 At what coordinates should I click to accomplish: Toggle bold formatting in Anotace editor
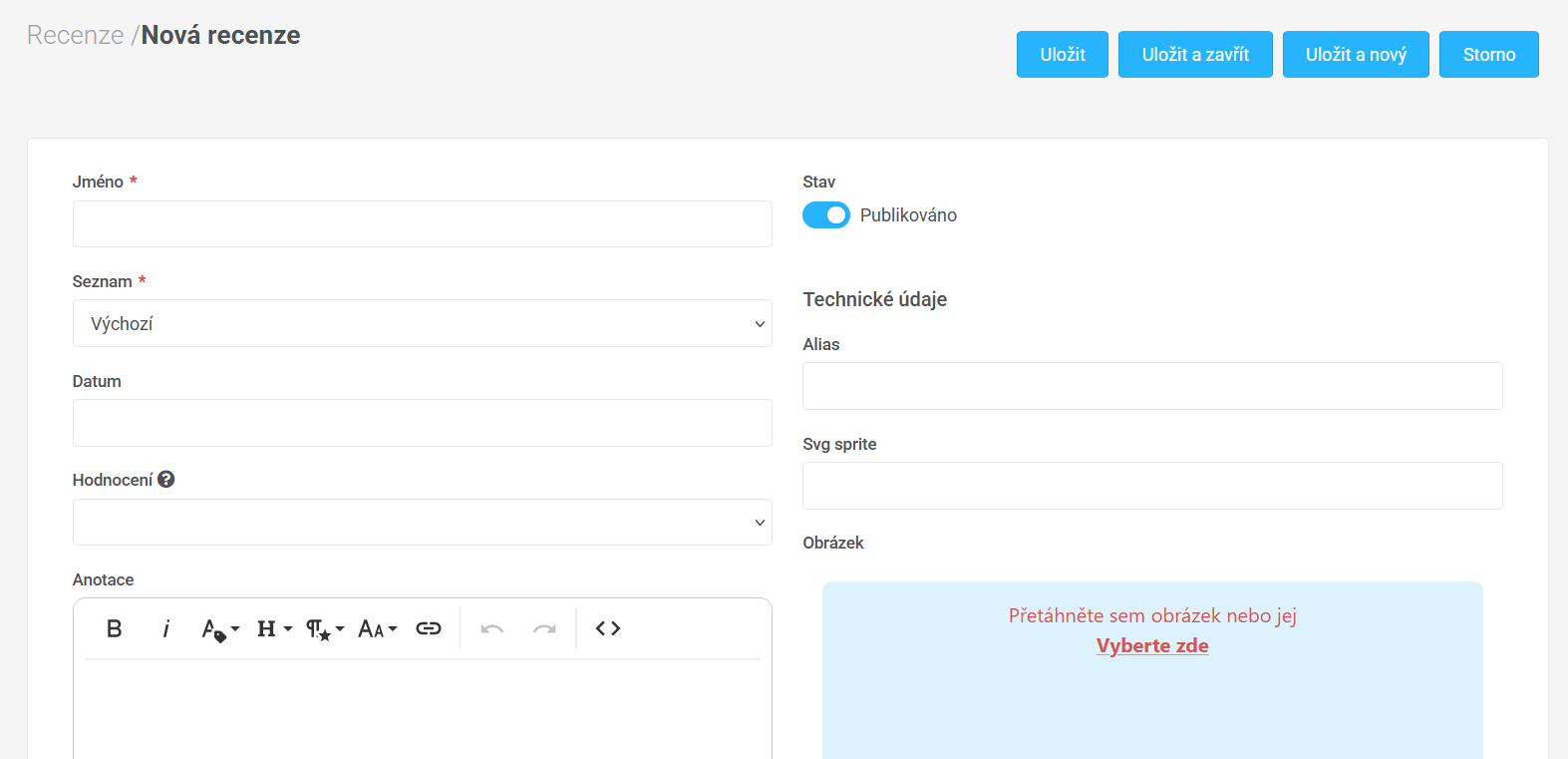click(115, 628)
